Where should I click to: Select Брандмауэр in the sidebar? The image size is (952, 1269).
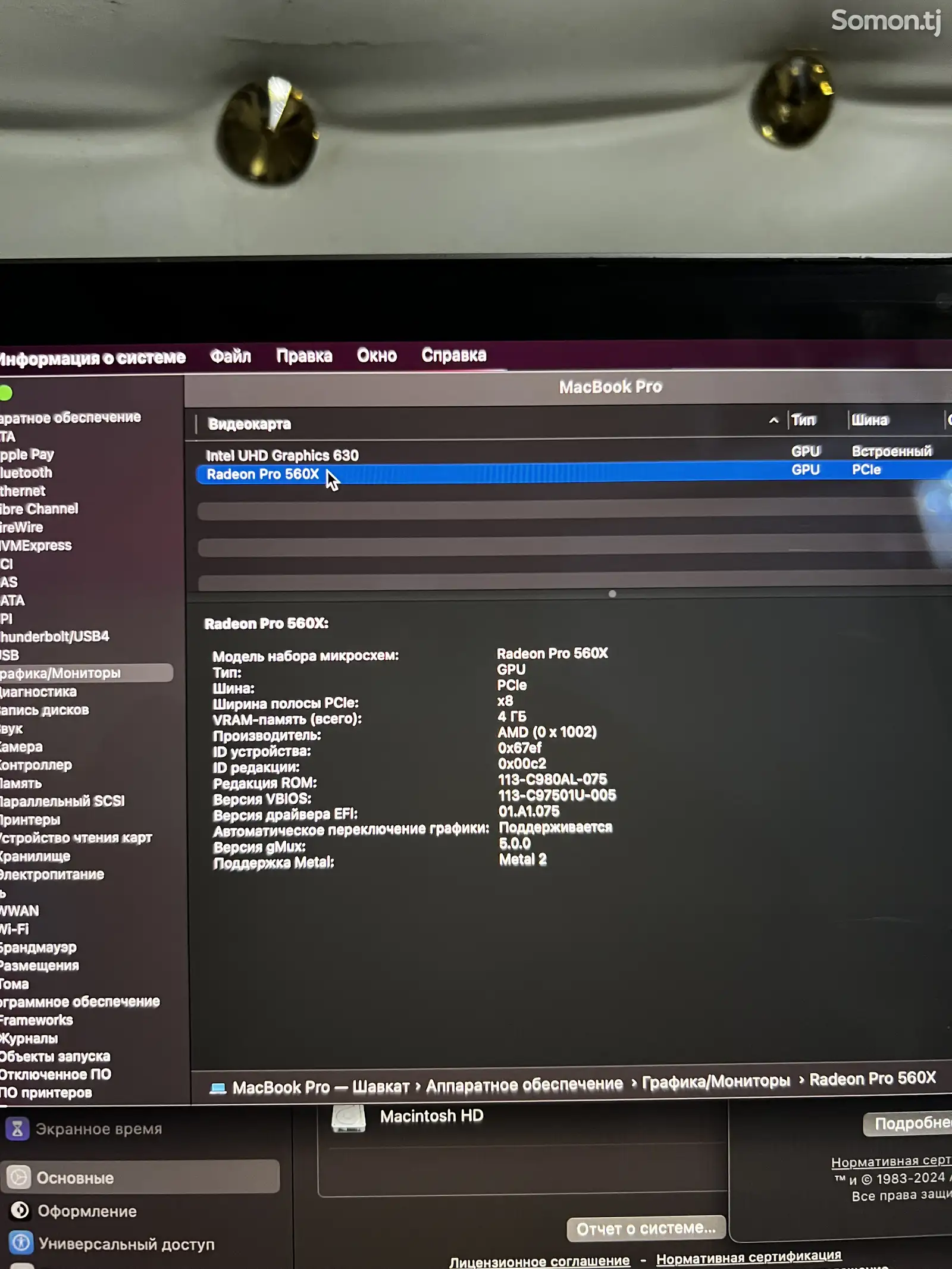[38, 948]
